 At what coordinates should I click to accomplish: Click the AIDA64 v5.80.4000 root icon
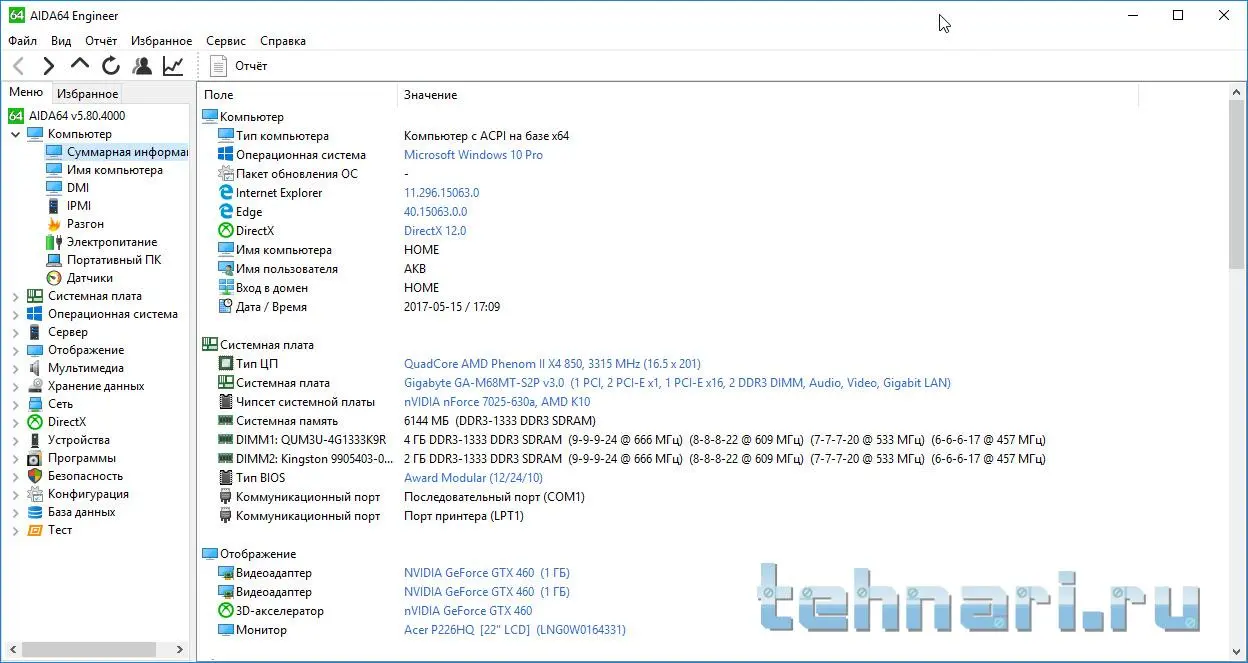point(16,116)
